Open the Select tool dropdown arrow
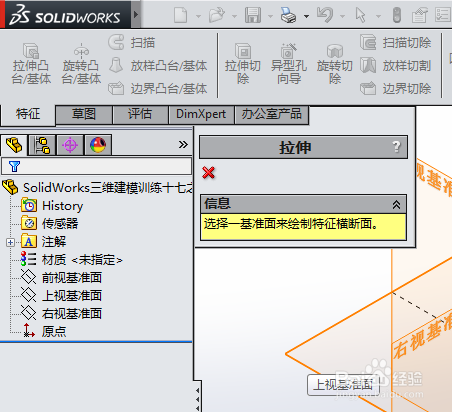This screenshot has height=412, width=452. coord(378,16)
